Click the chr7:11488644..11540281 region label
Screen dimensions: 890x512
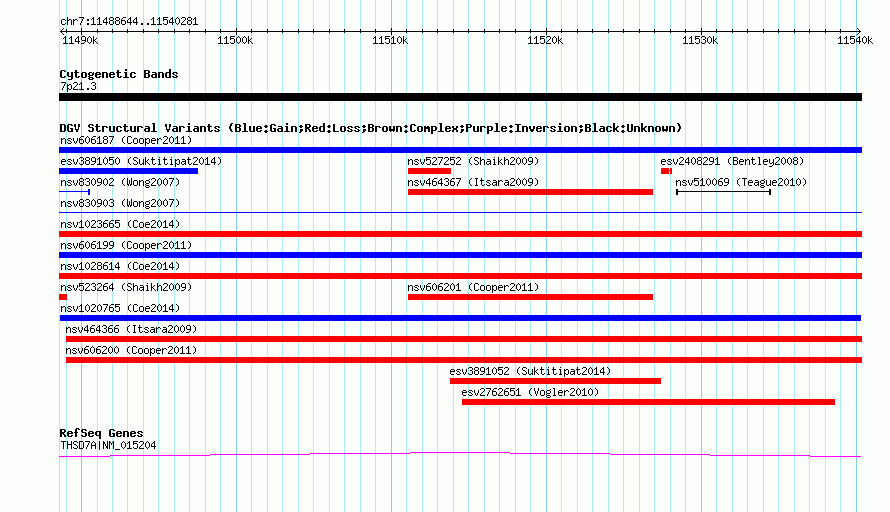(x=129, y=22)
